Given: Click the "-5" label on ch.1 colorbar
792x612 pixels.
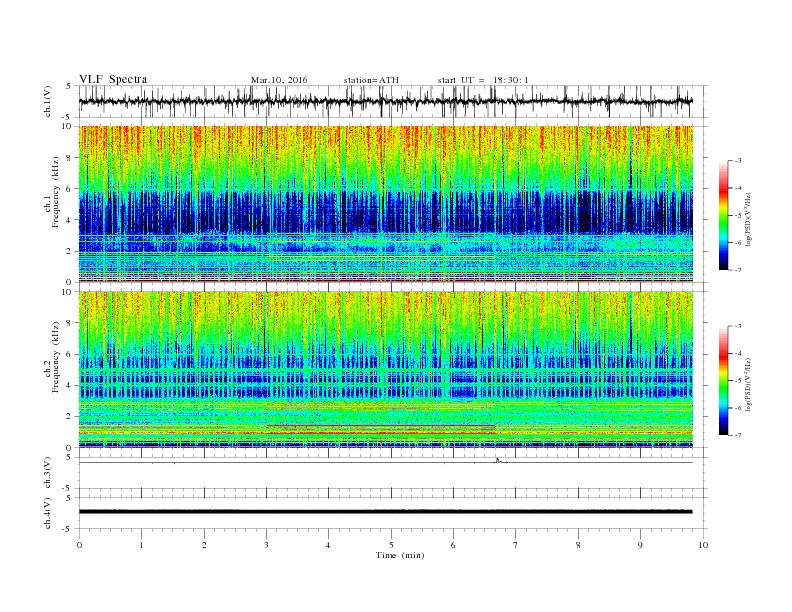Looking at the screenshot, I should (738, 215).
